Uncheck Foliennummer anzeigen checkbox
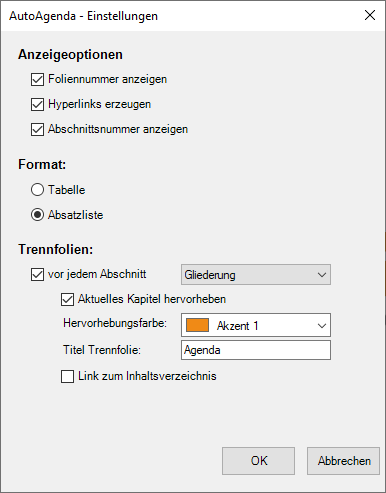The image size is (386, 493). tap(37, 80)
